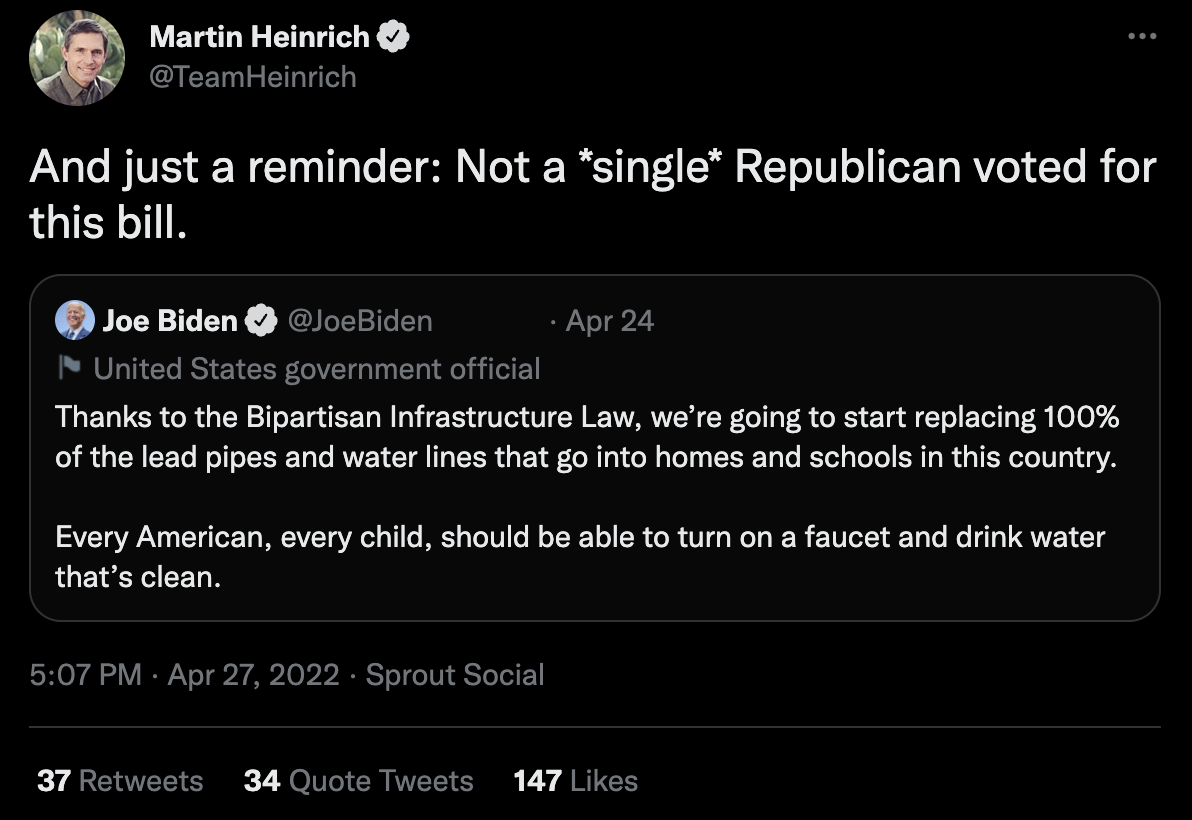The image size is (1192, 820).
Task: Click Joe Biden's small avatar
Action: (x=75, y=321)
